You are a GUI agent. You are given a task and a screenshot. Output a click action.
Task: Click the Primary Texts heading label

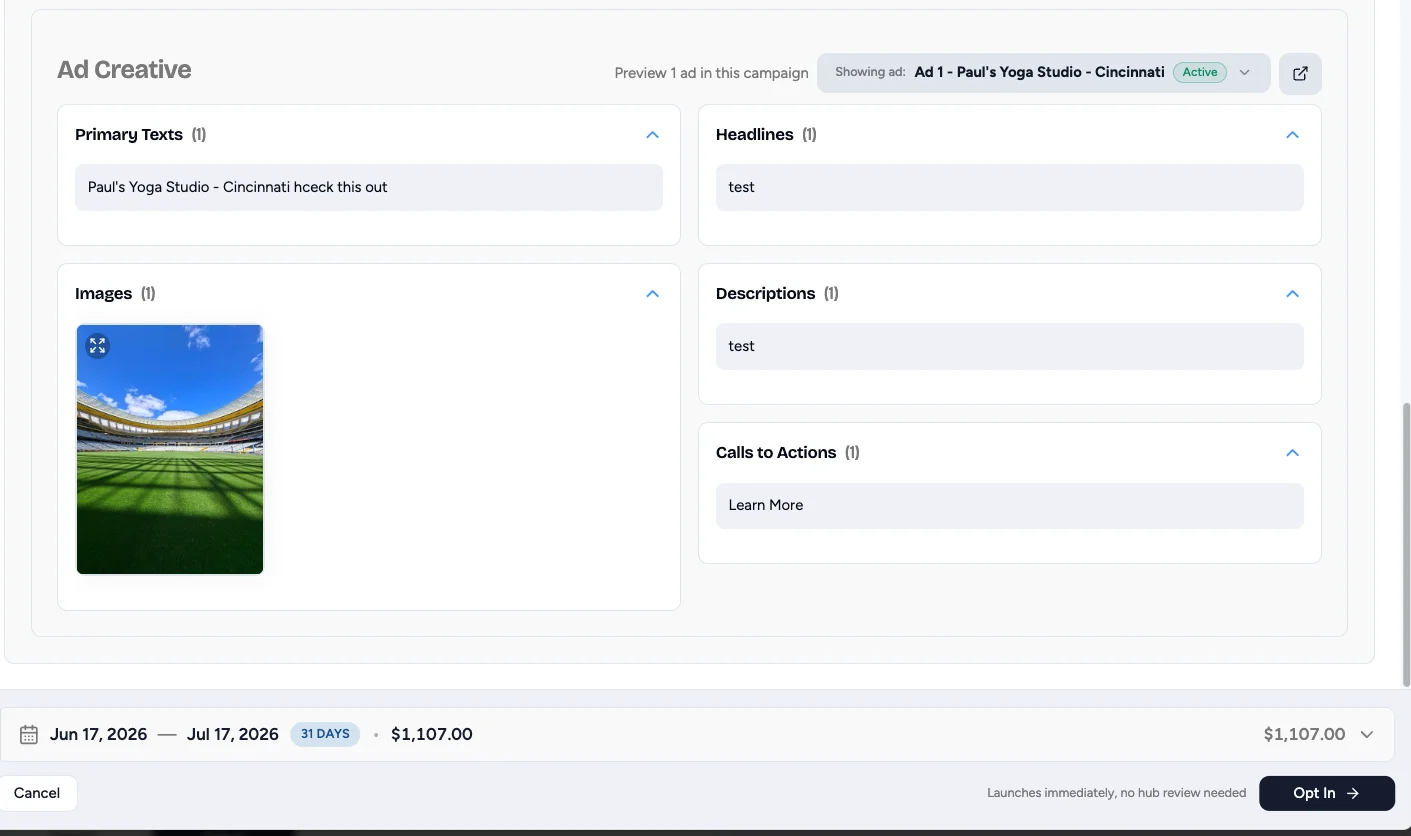(x=129, y=134)
